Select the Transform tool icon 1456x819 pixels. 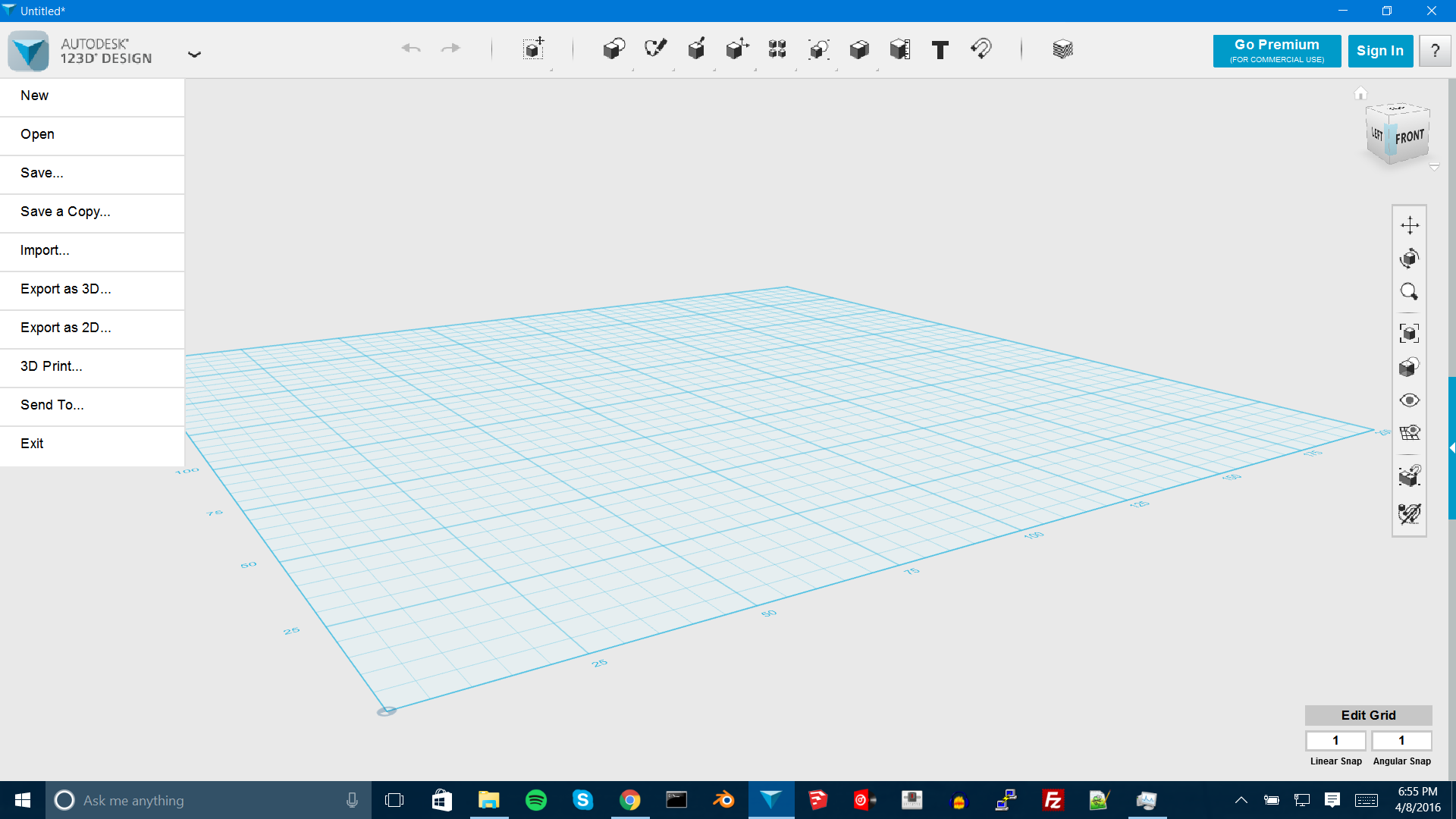[x=737, y=48]
